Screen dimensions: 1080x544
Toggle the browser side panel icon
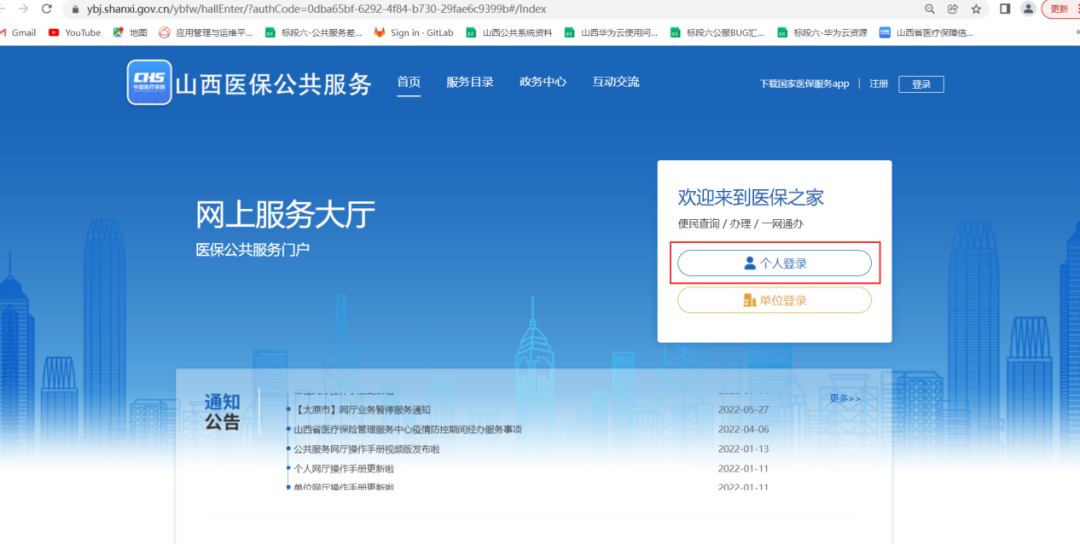pos(1005,9)
